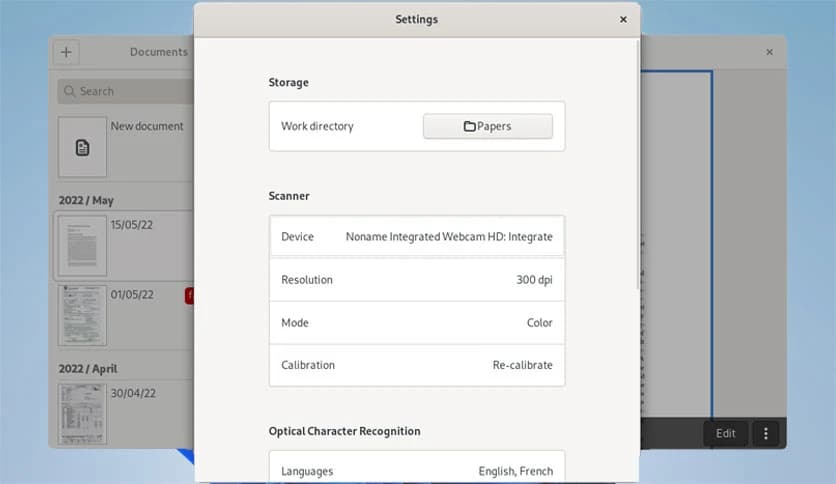Viewport: 836px width, 484px height.
Task: Focus the Search field in documents list
Action: 126,91
